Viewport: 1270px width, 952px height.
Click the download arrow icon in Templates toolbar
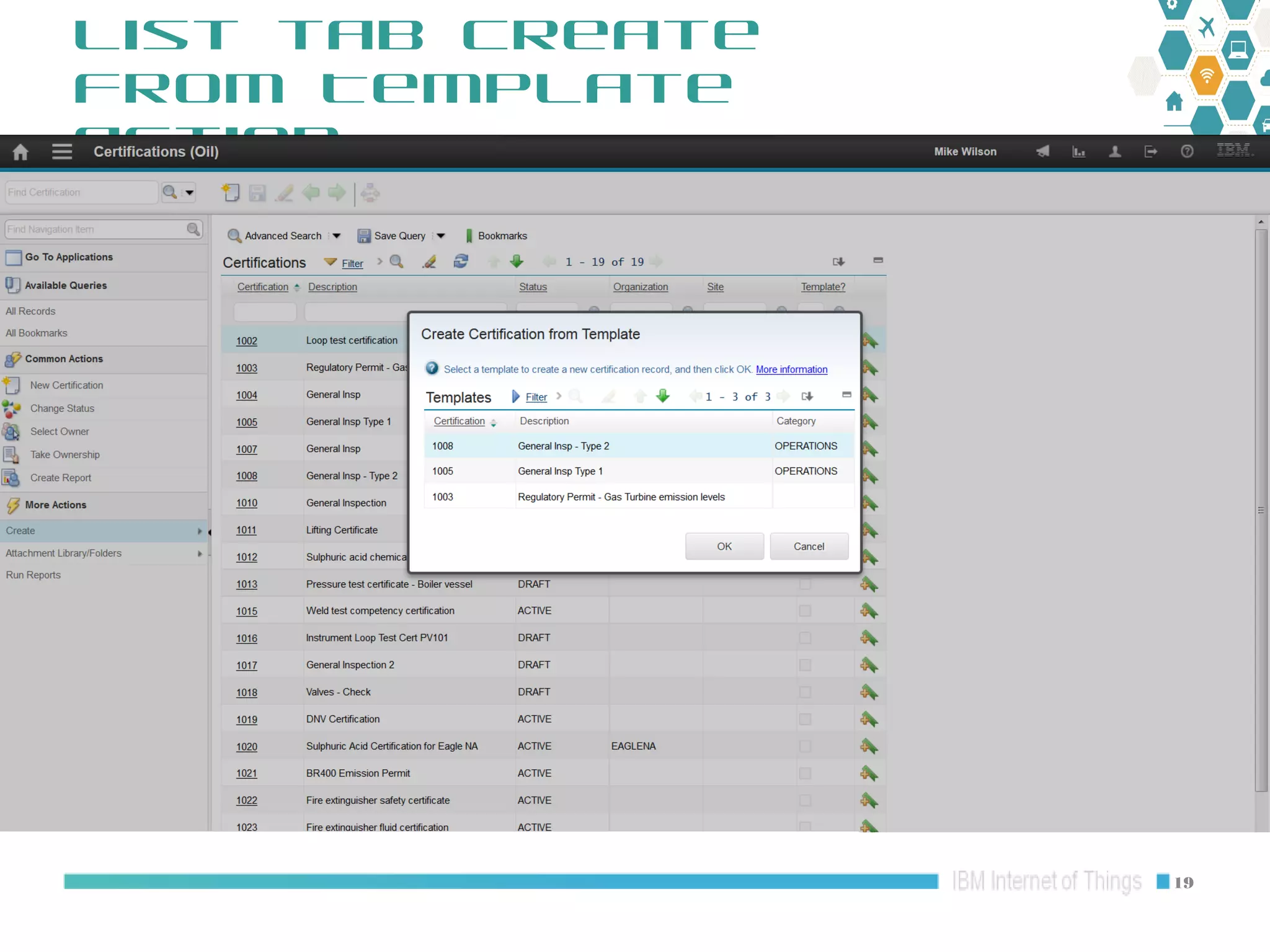point(807,397)
